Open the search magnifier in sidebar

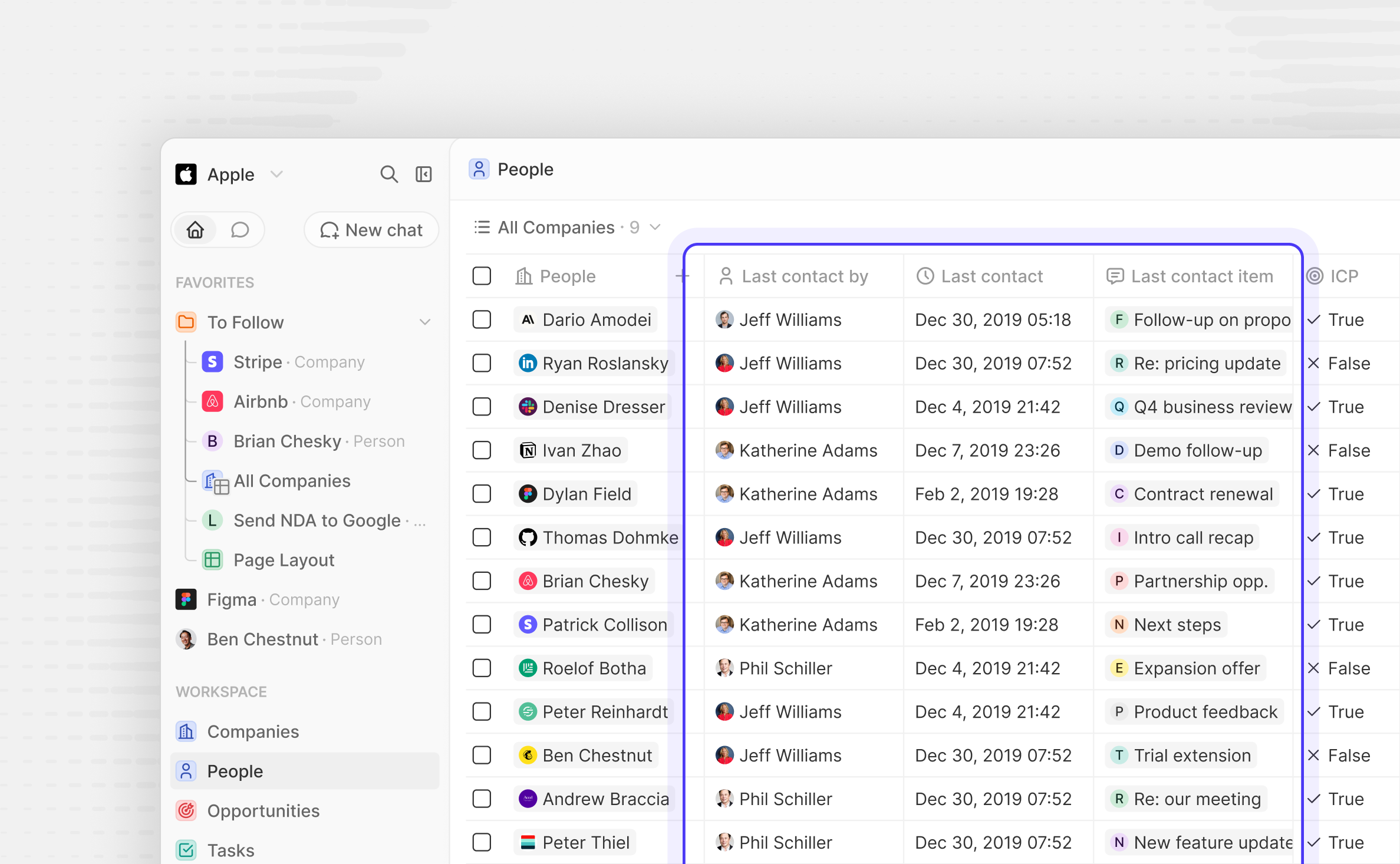388,174
